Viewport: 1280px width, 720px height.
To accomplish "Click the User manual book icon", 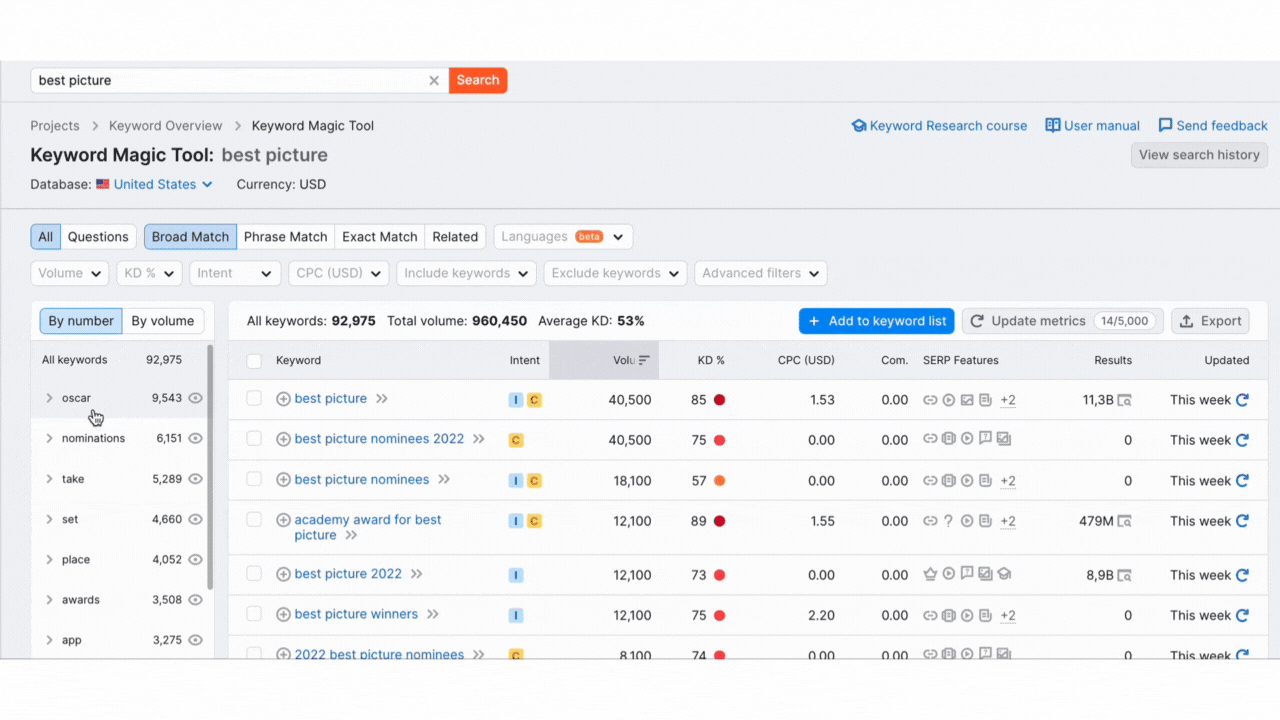I will point(1052,126).
